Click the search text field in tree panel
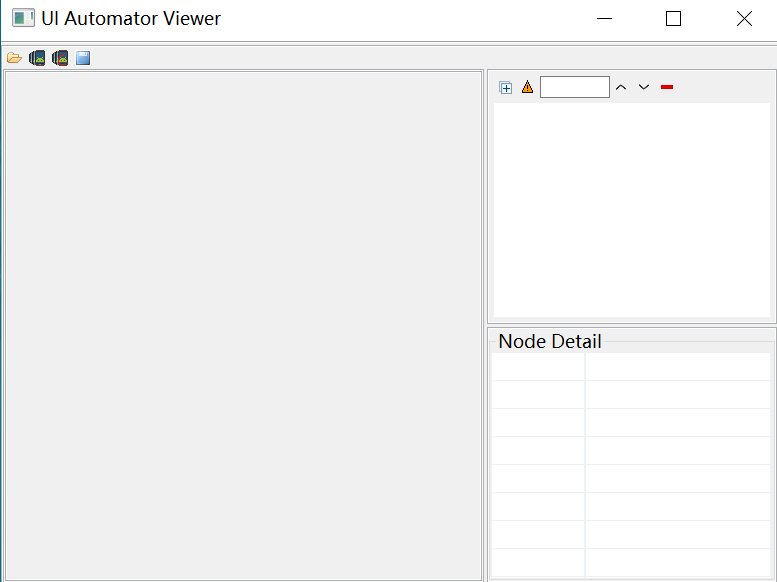The image size is (777, 582). pyautogui.click(x=575, y=87)
